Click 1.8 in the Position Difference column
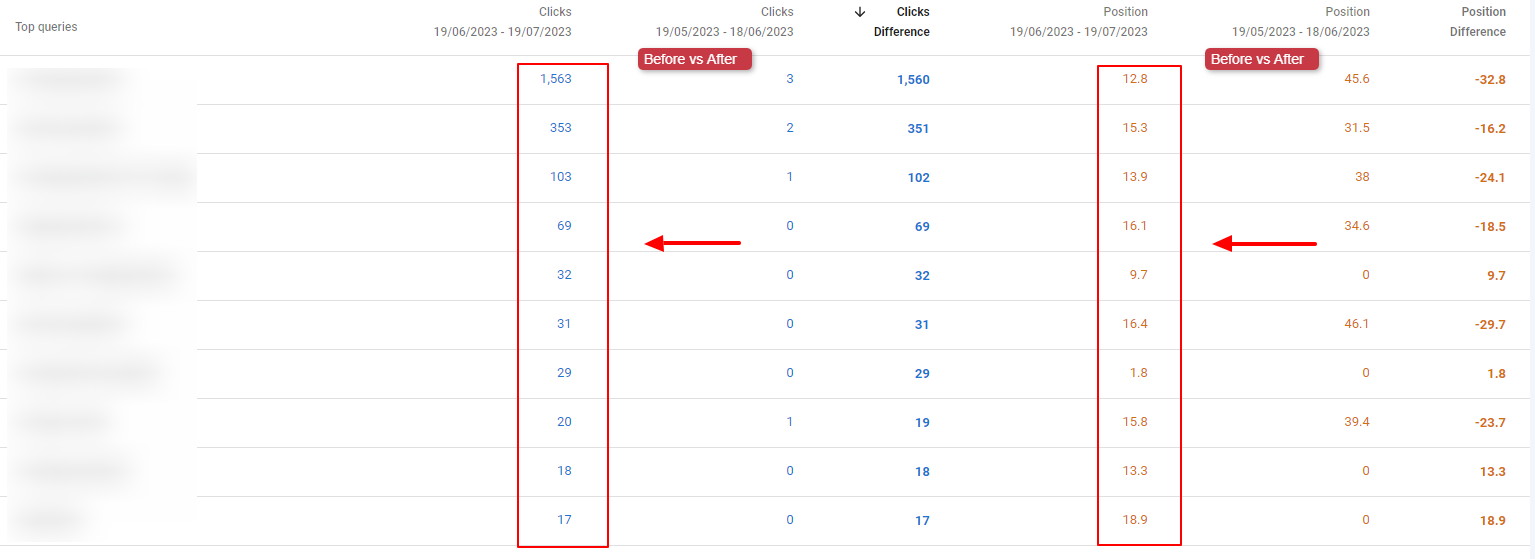 pyautogui.click(x=1496, y=373)
